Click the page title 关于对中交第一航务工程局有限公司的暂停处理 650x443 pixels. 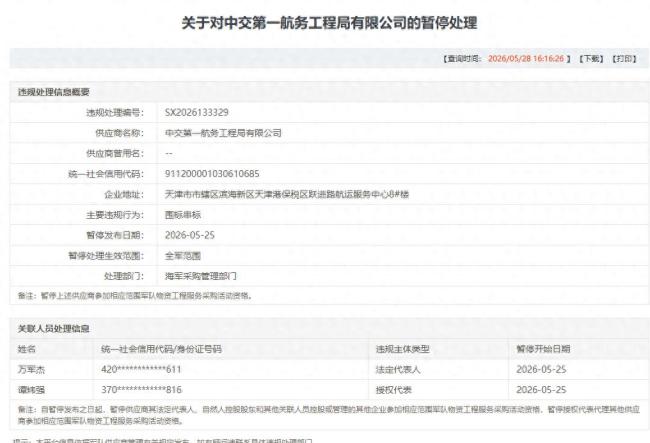329,23
